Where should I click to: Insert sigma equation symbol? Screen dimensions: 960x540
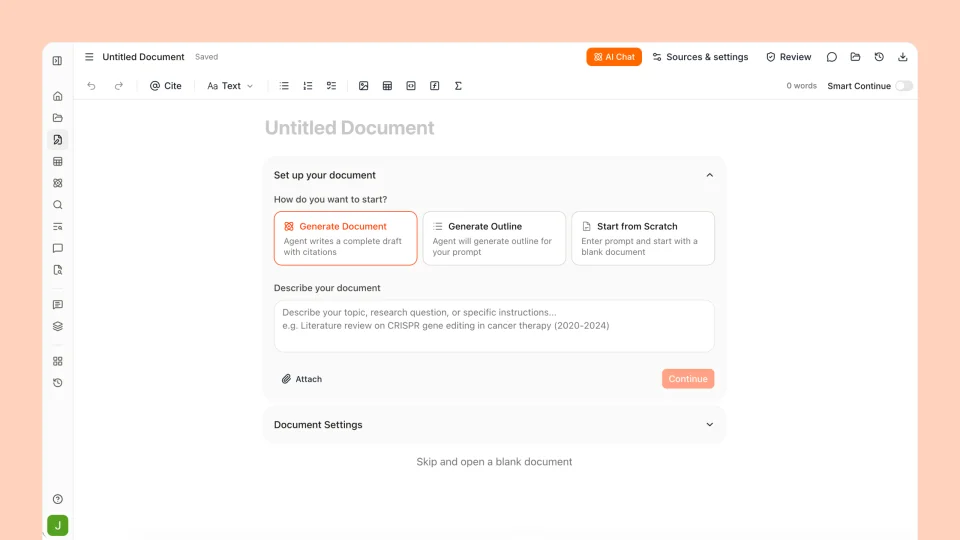[458, 86]
